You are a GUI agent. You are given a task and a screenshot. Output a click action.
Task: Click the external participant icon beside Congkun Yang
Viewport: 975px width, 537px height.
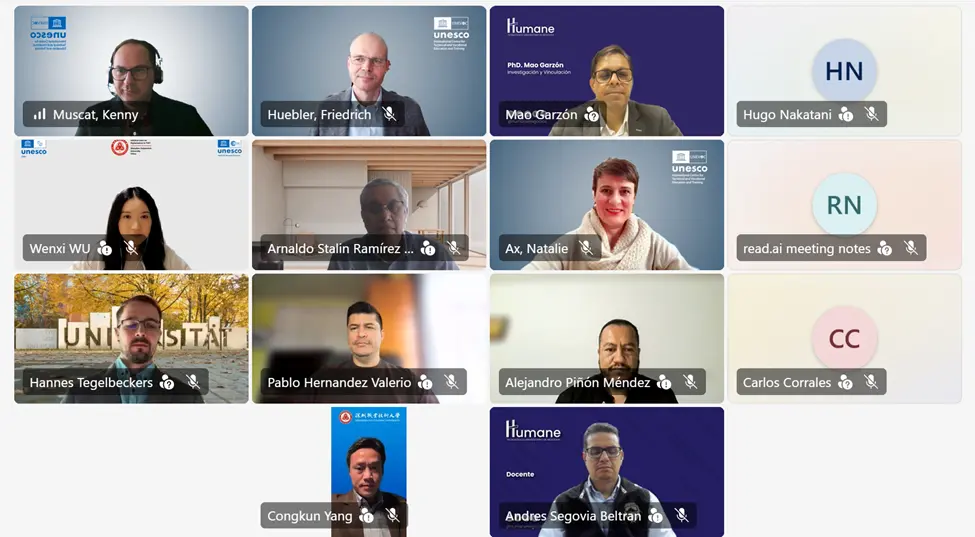(367, 516)
